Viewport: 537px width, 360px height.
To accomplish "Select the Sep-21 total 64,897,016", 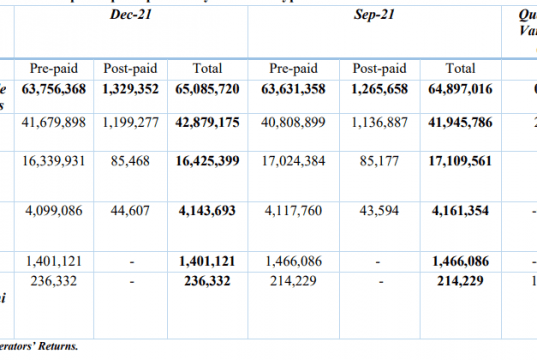I will (461, 89).
